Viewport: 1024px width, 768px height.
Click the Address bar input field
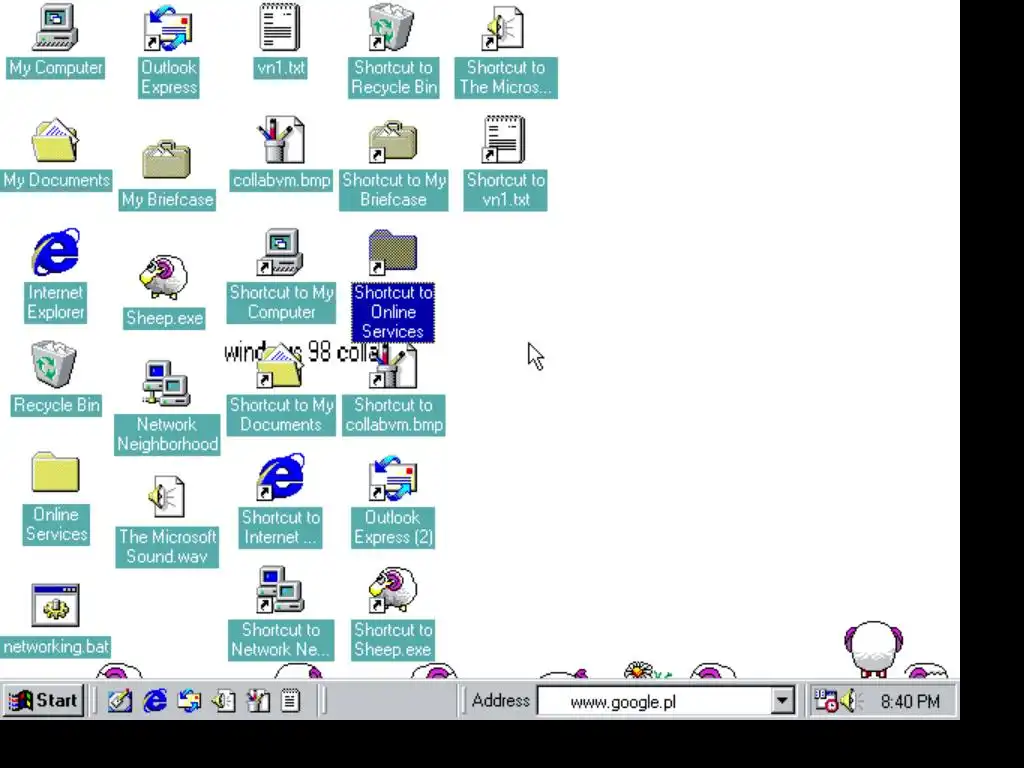[653, 701]
